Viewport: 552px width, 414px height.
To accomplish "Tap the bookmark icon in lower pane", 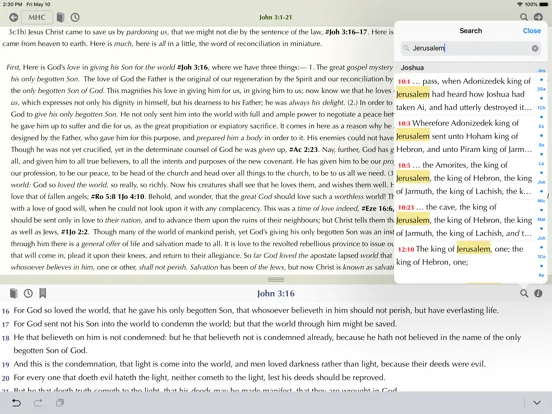I will 43,293.
